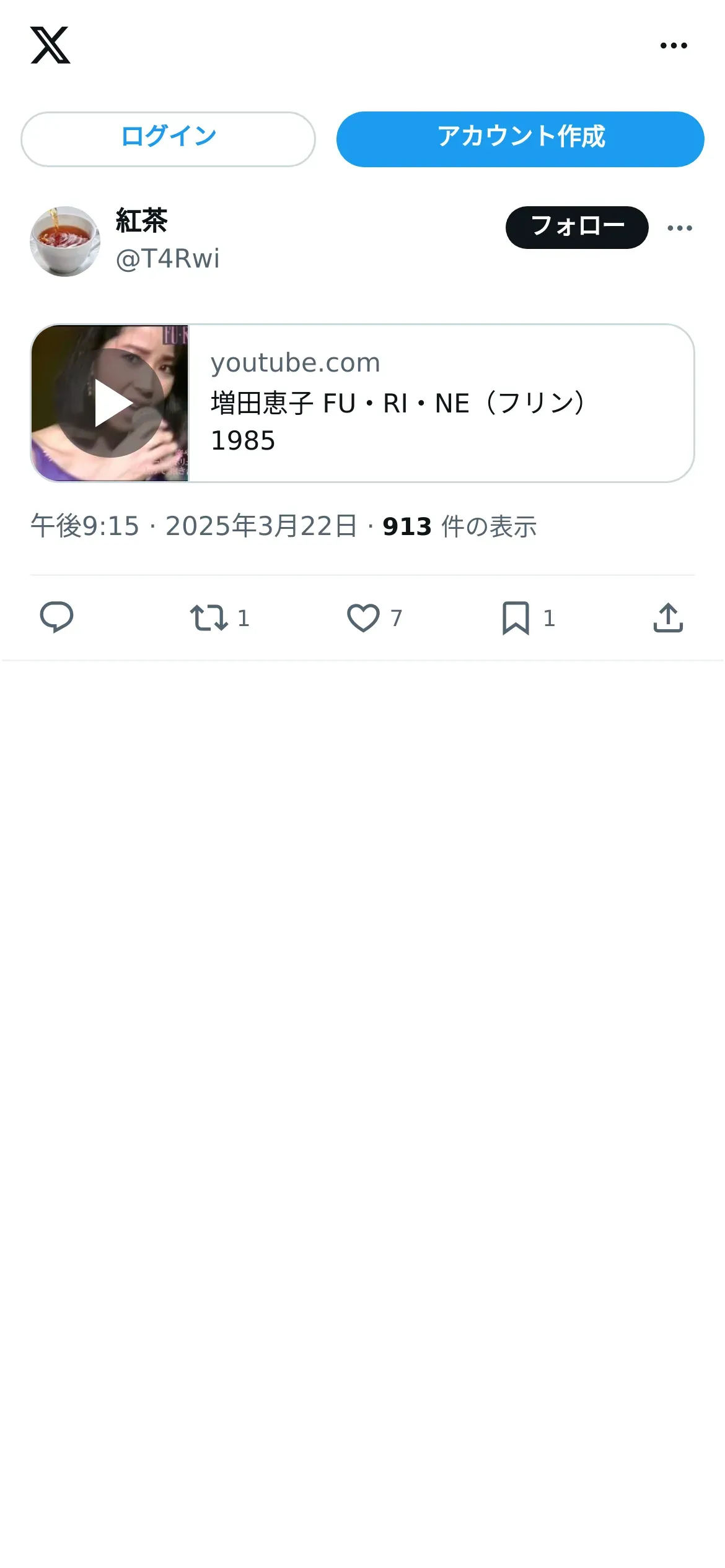
Task: Click the 紅茶 display name
Action: click(x=142, y=221)
